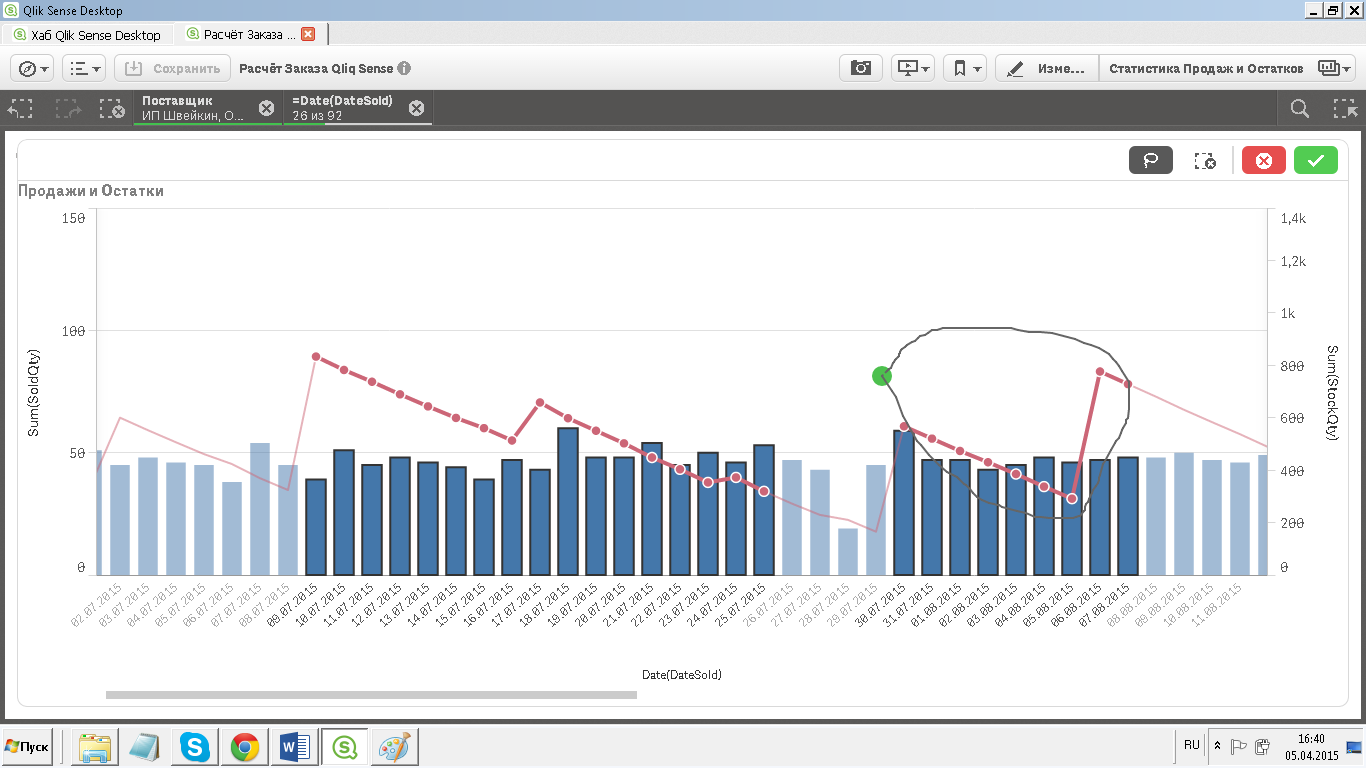Expand the list menu dropdown
The width and height of the screenshot is (1366, 768).
click(x=84, y=68)
